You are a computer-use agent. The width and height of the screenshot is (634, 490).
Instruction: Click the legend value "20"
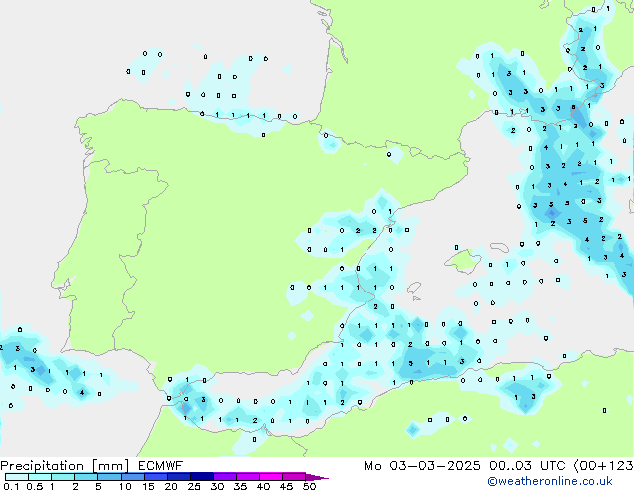pyautogui.click(x=171, y=486)
